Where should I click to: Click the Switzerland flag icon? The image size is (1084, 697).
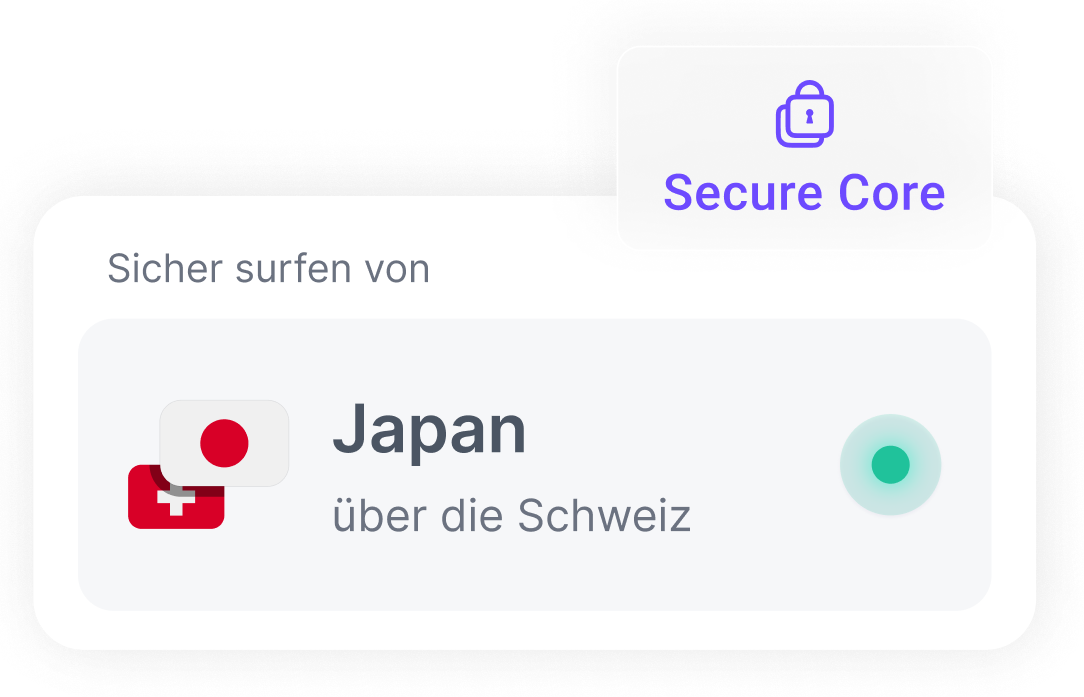[x=176, y=496]
